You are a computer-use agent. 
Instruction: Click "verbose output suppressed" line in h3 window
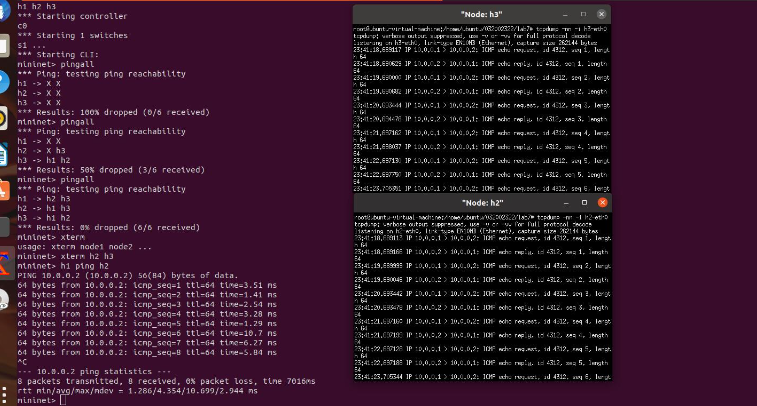click(472, 36)
